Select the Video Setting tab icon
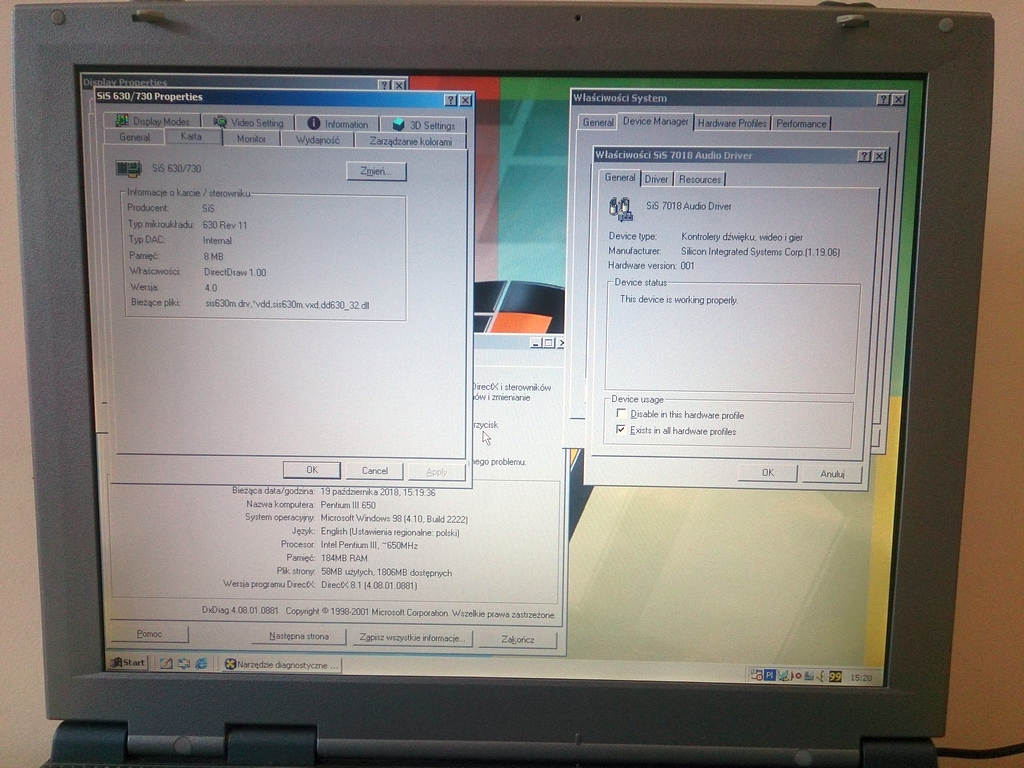 (x=220, y=122)
